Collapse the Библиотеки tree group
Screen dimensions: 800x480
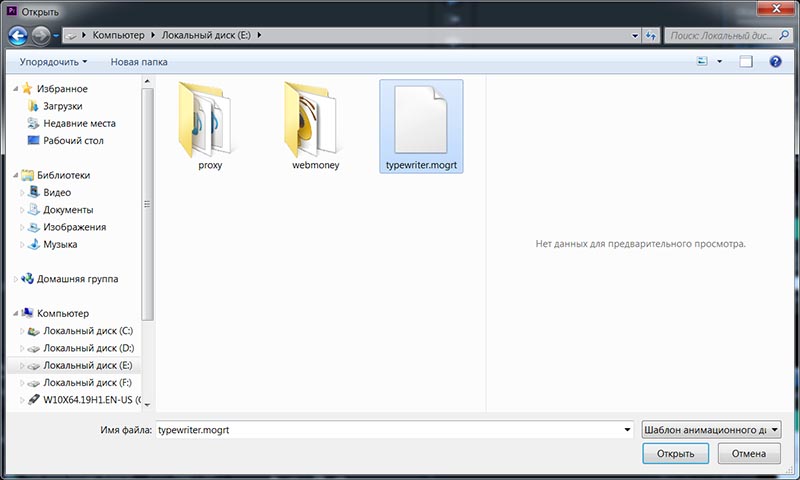[x=15, y=175]
